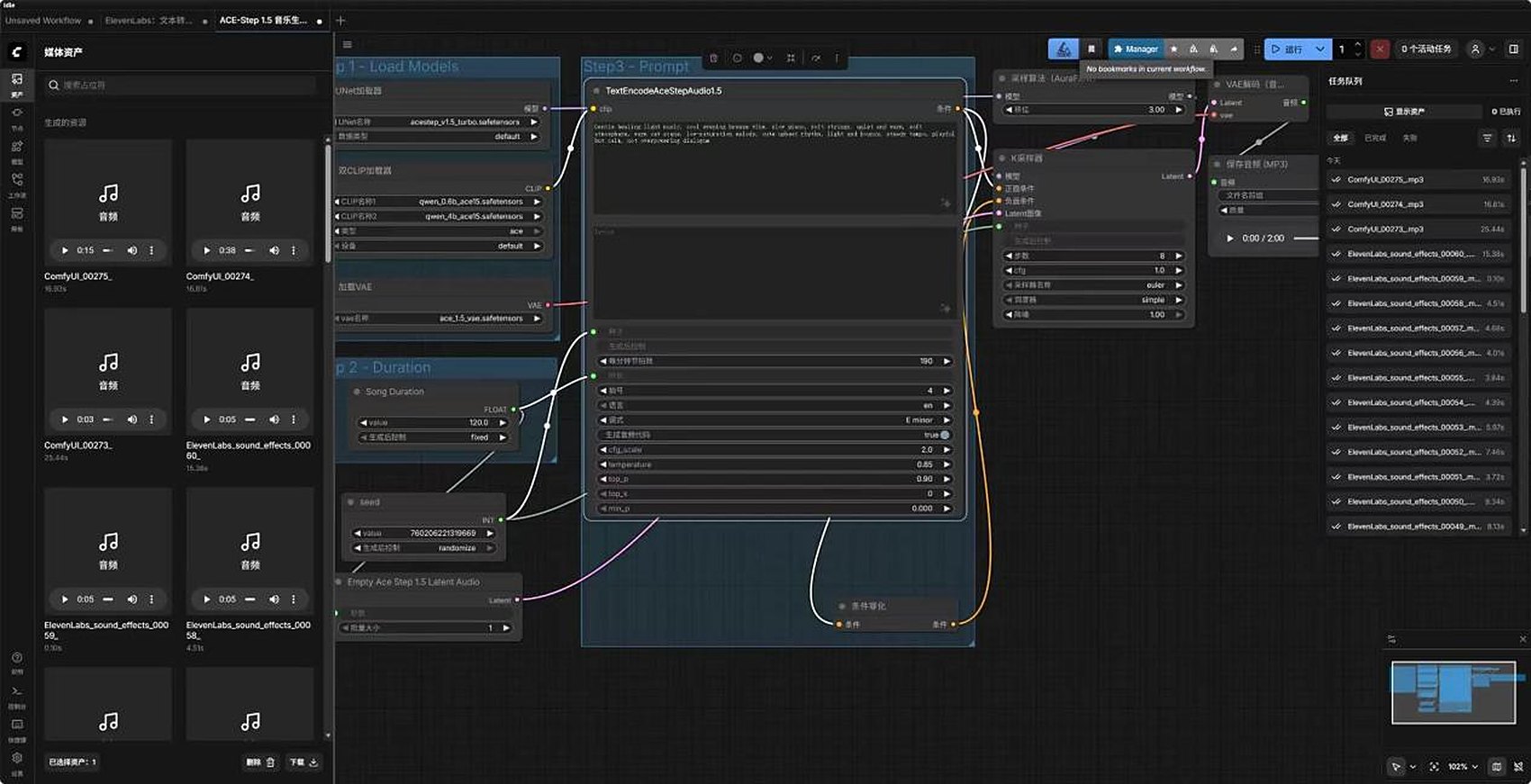This screenshot has height=784, width=1531.
Task: Open the Manager extension button
Action: [x=1136, y=49]
